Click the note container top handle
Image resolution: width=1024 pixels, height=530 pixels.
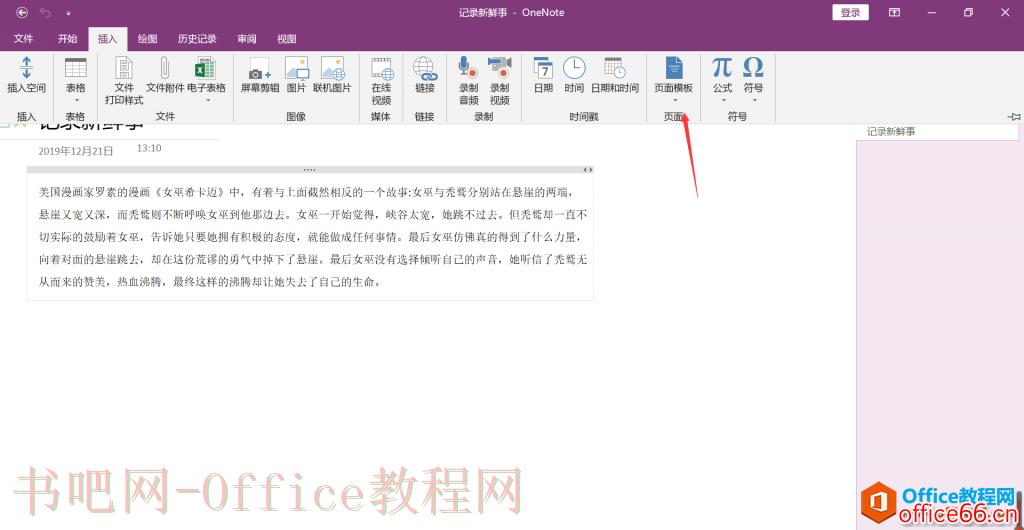310,170
